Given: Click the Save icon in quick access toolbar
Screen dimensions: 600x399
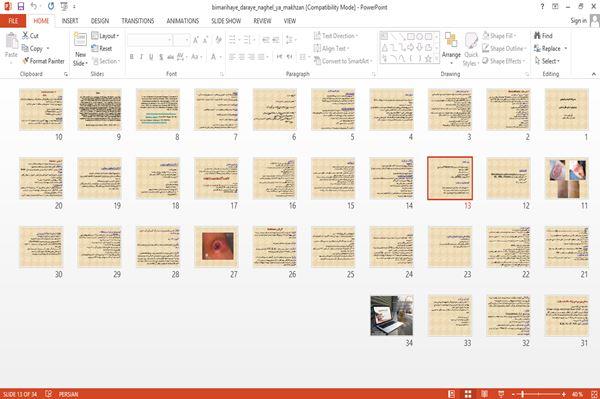Looking at the screenshot, I should [21, 7].
